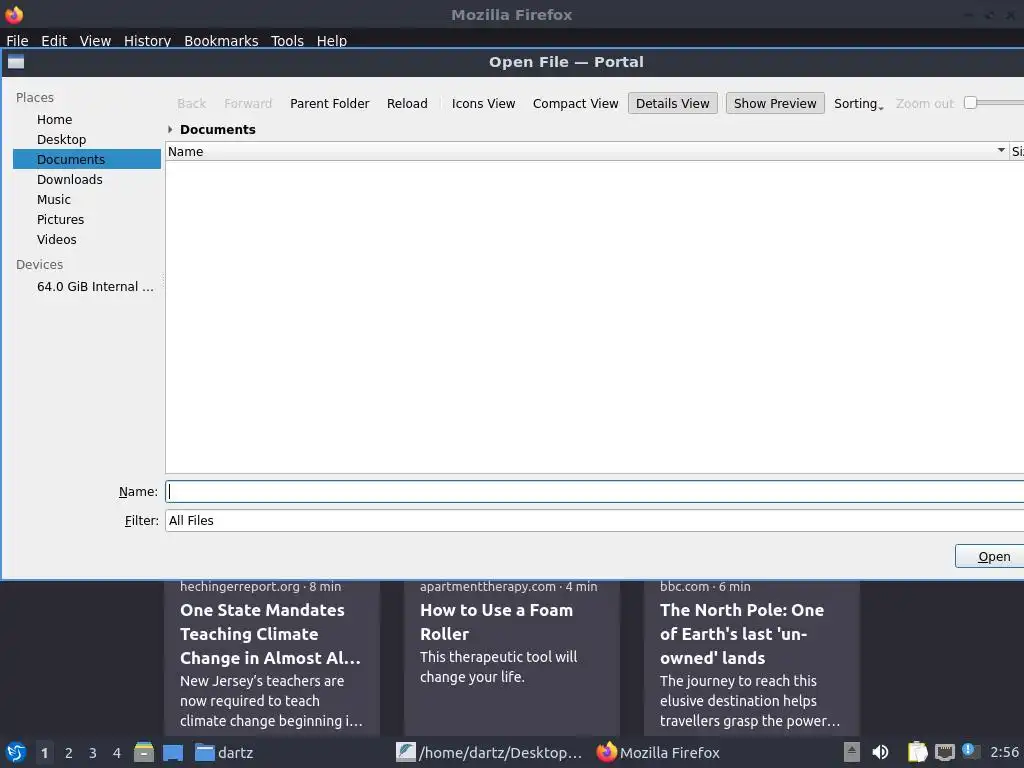Switch to virtual desktop 3
The image size is (1024, 768).
tap(93, 753)
